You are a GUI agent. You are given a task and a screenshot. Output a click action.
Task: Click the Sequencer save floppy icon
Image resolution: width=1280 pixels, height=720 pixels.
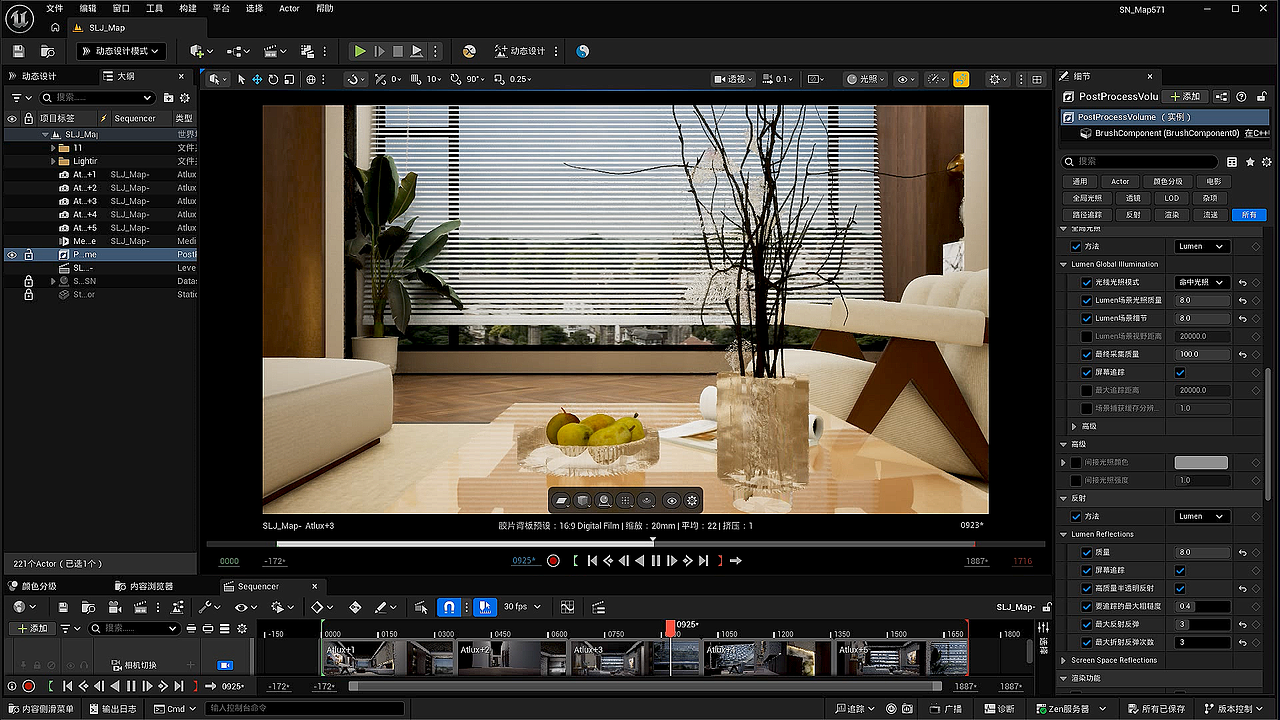click(x=63, y=607)
